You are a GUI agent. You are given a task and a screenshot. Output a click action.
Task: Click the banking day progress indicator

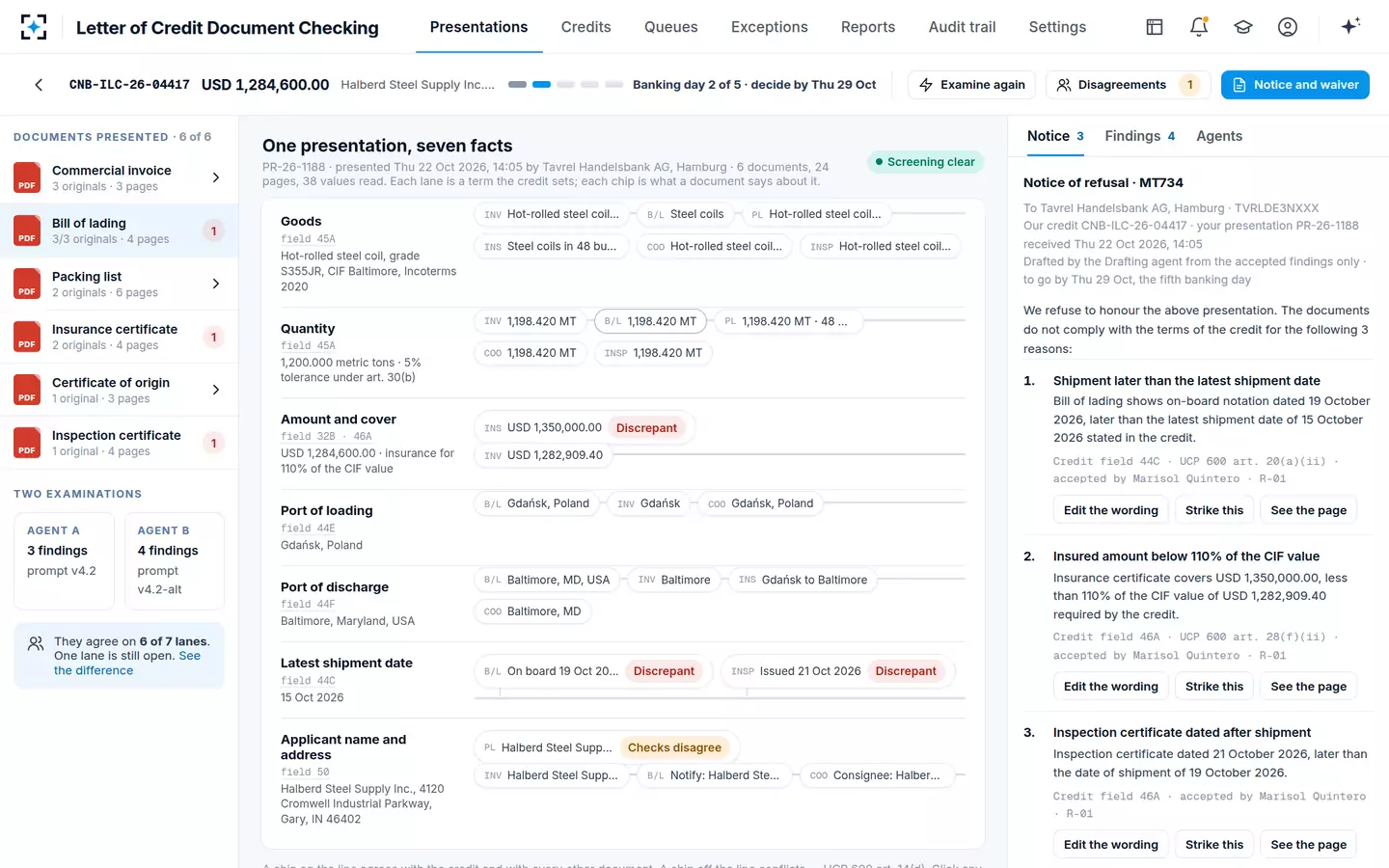click(565, 85)
